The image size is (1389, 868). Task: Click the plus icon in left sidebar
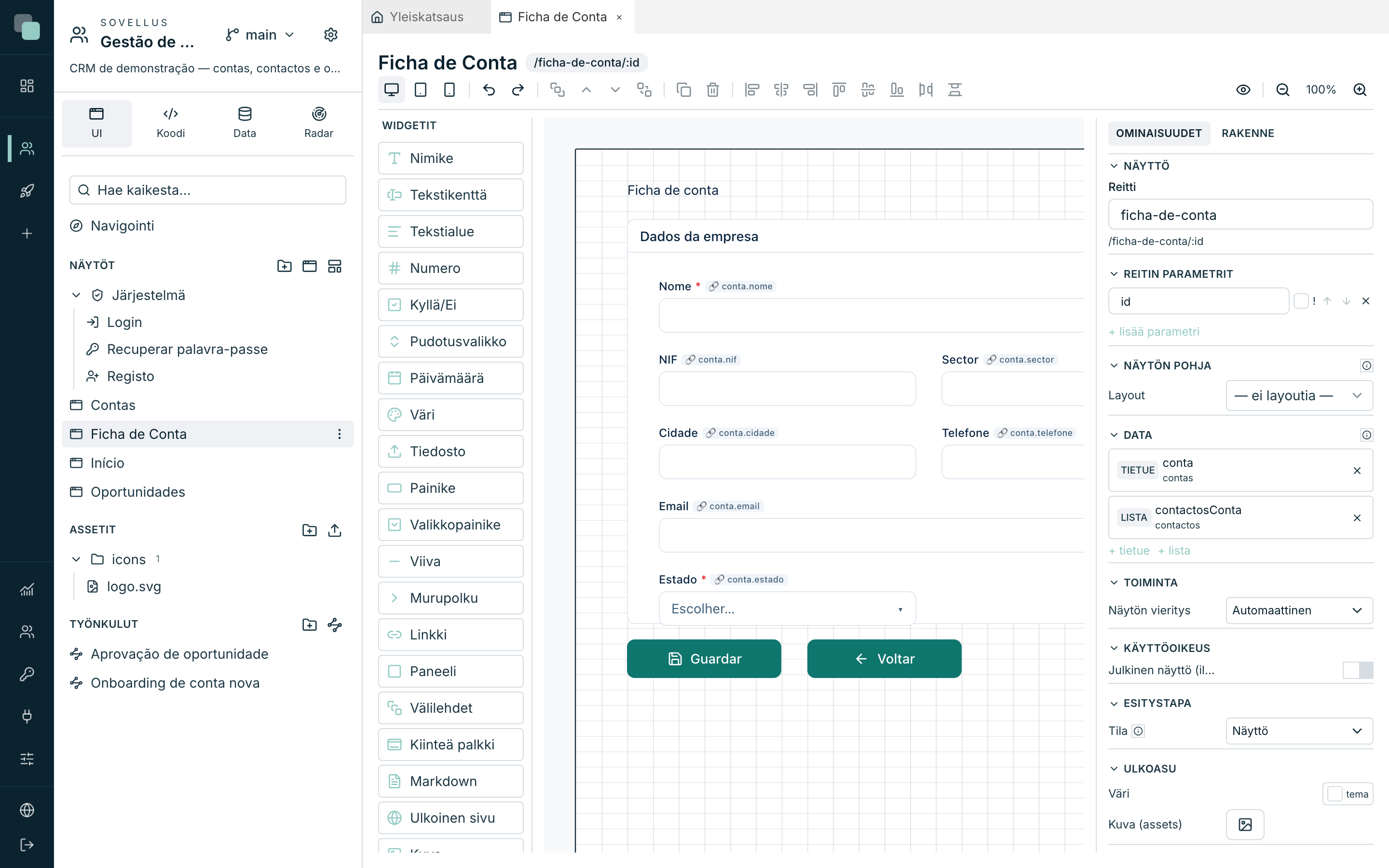(x=27, y=234)
